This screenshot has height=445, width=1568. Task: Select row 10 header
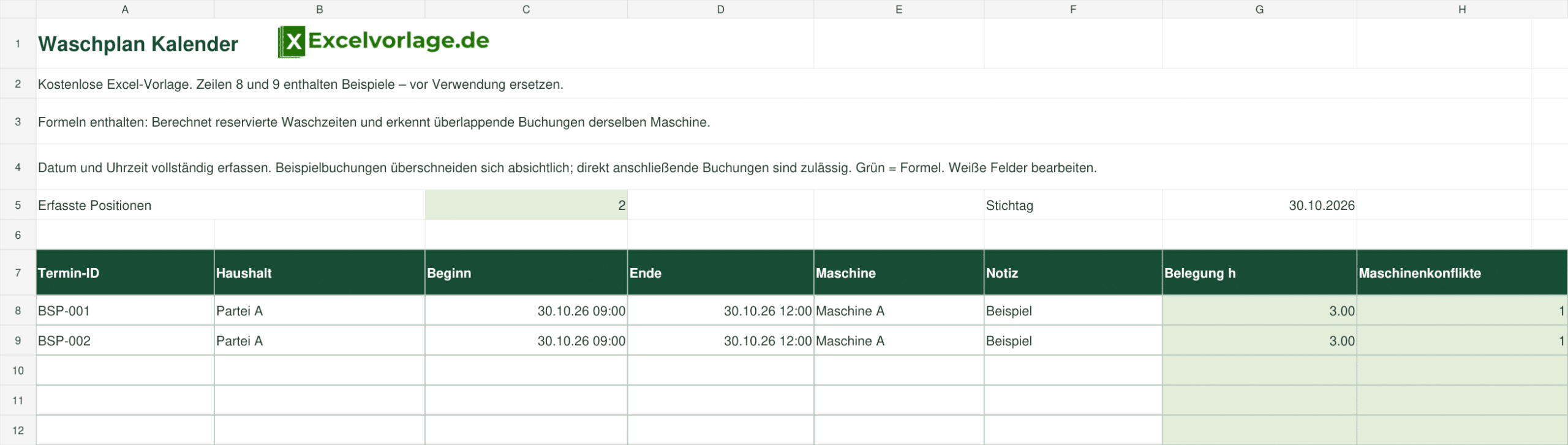[18, 370]
